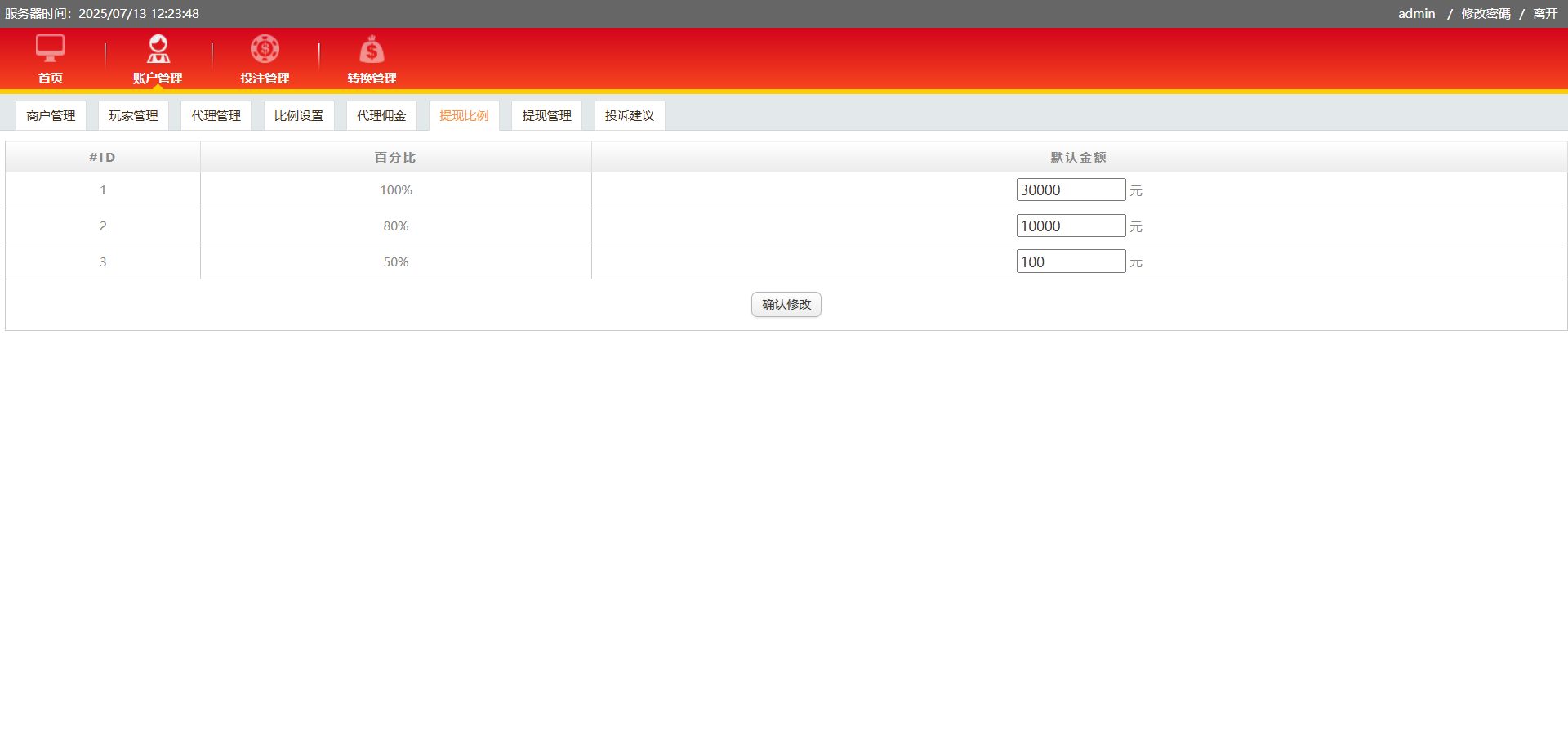The image size is (1568, 755).
Task: Click the 确认修改 button
Action: point(786,305)
